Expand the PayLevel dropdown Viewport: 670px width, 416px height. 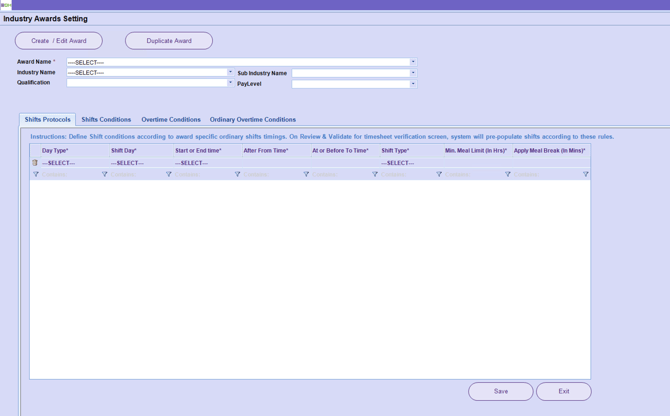tap(413, 84)
